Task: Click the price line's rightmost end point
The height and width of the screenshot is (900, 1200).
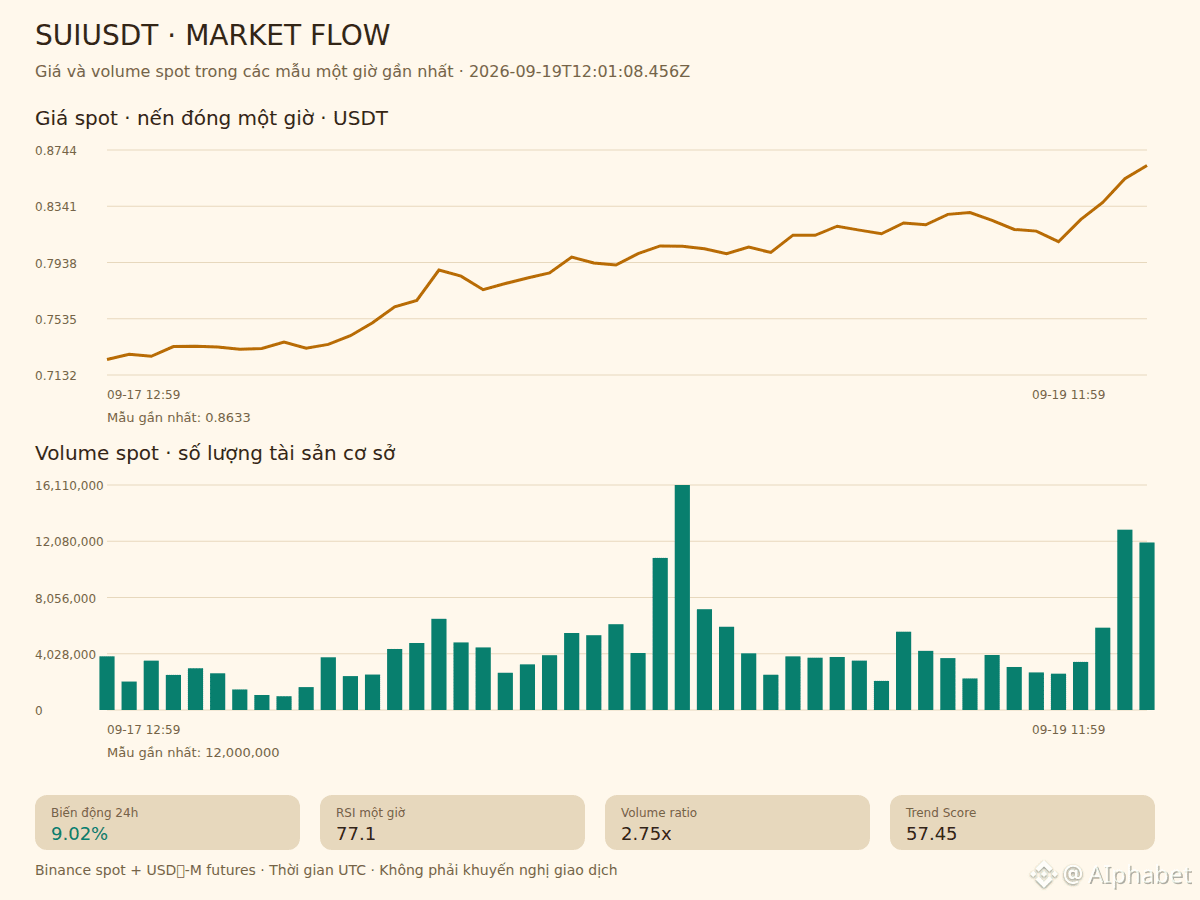Action: 1146,166
